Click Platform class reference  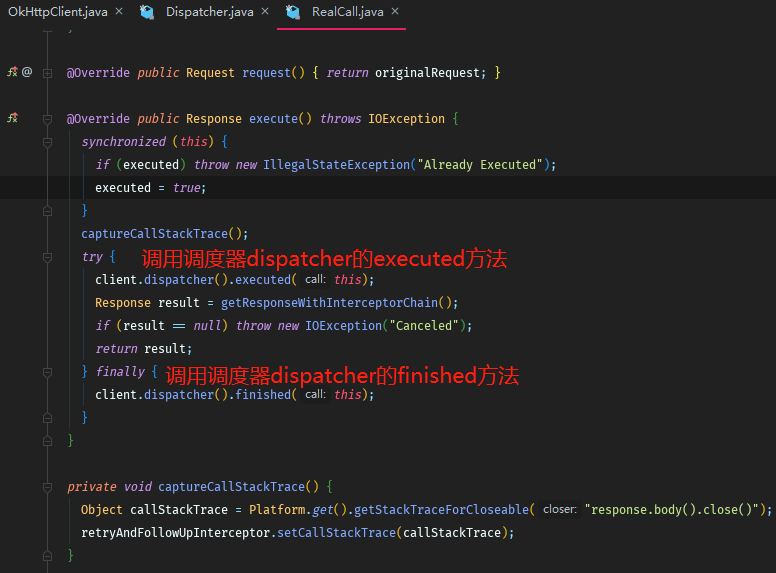pos(277,510)
